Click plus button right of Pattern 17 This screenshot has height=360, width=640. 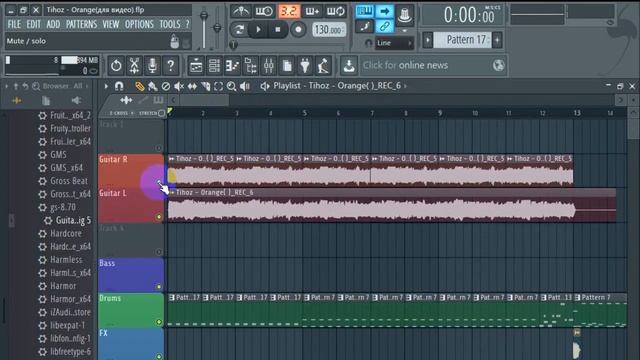point(497,40)
